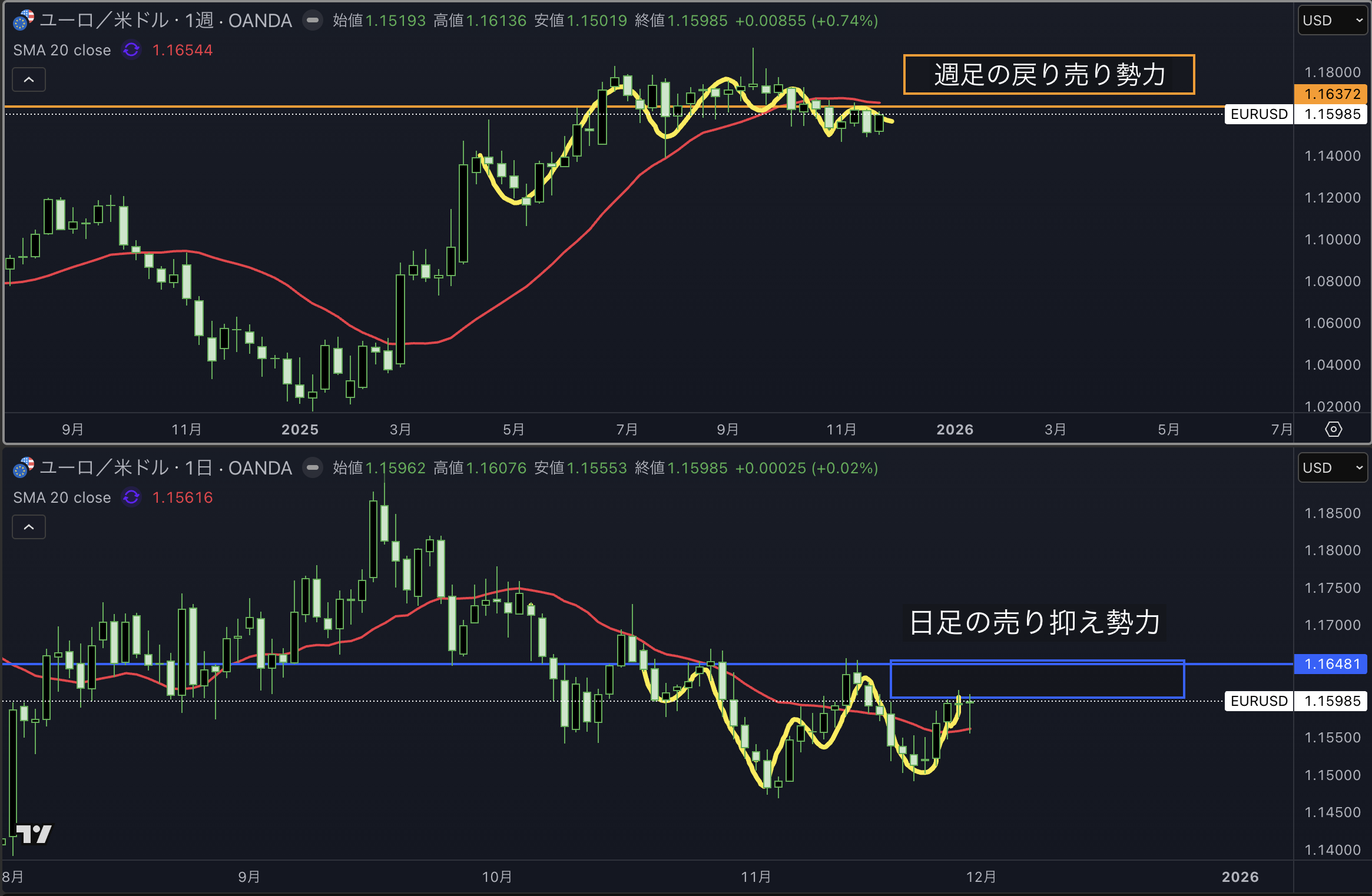Click the TradingView logo on daily chart
This screenshot has width=1372, height=896.
34,834
